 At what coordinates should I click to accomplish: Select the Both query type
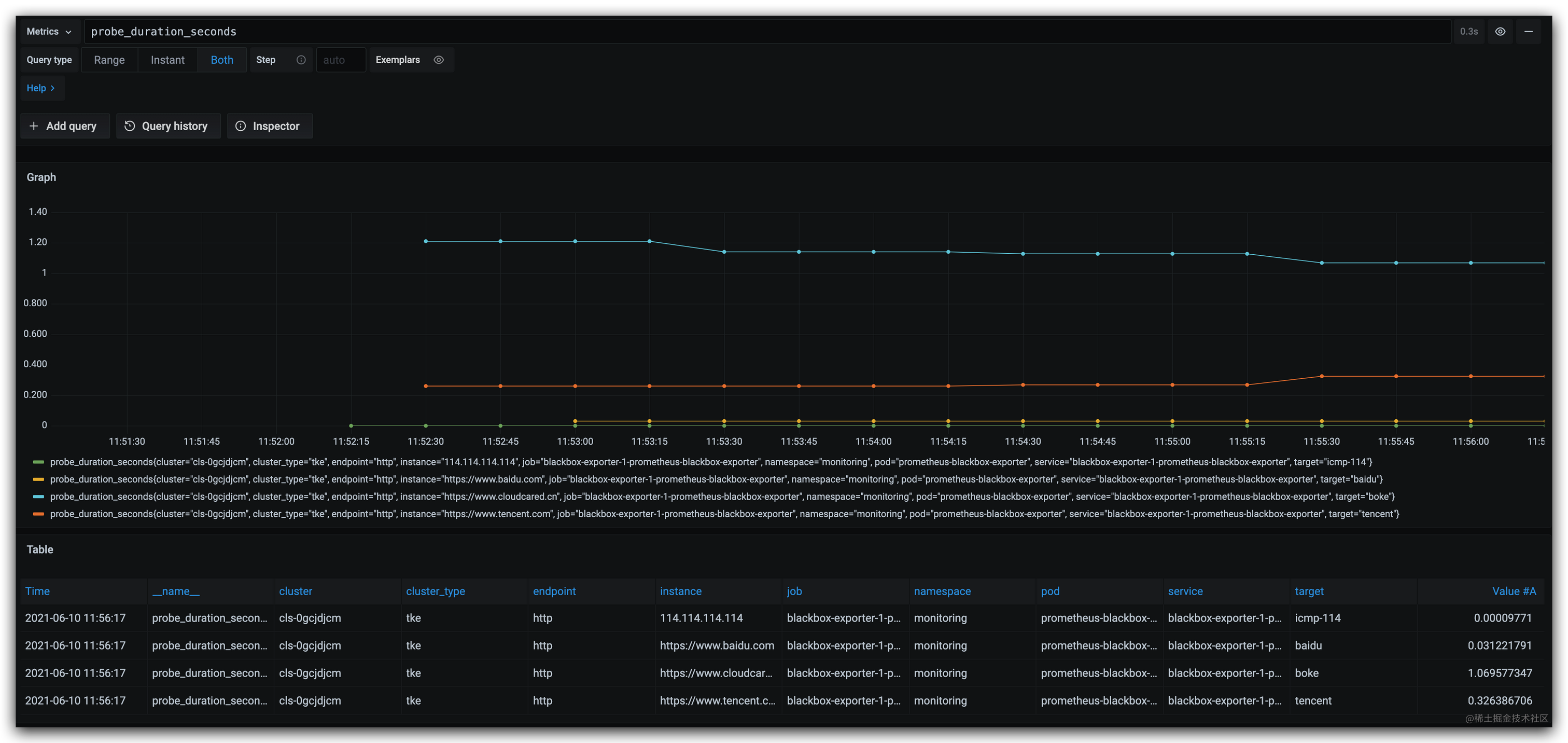[x=221, y=60]
